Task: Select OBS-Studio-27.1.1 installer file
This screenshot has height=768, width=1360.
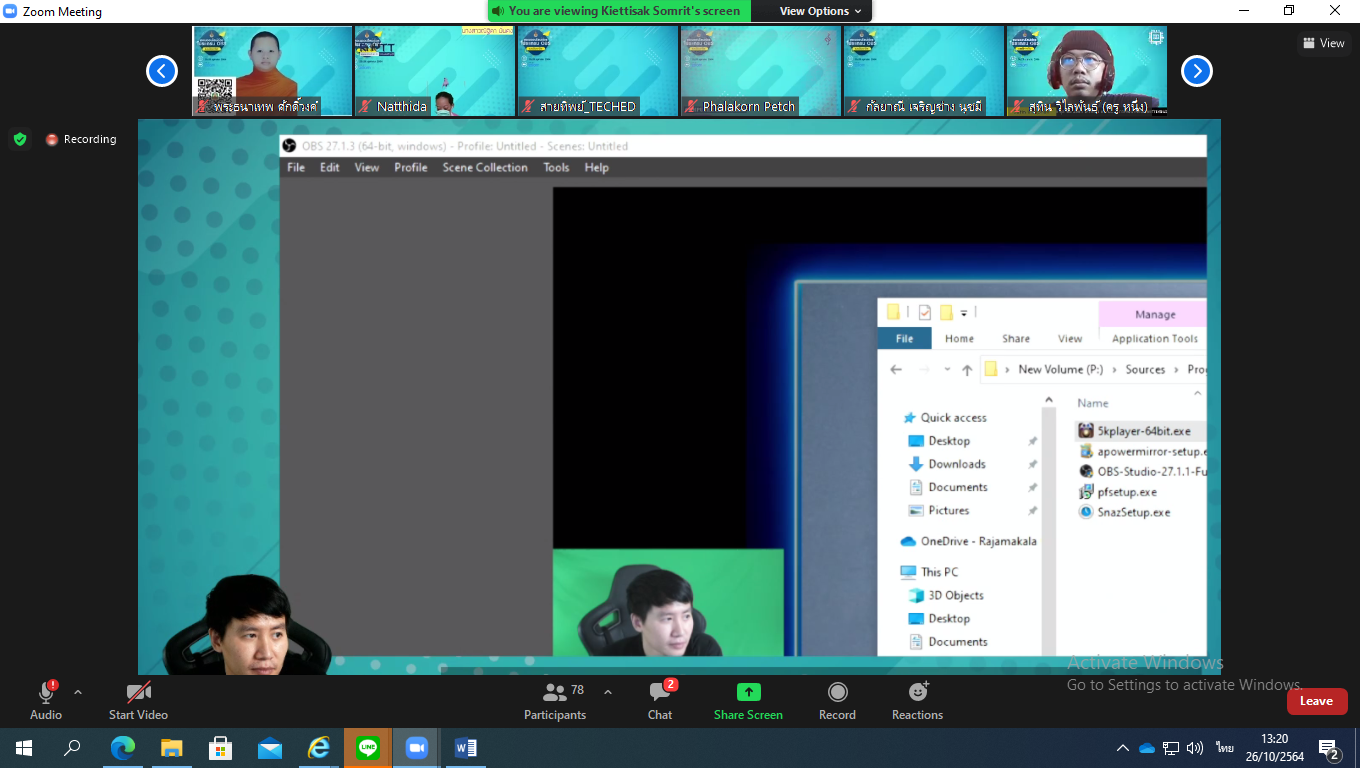Action: tap(1142, 471)
